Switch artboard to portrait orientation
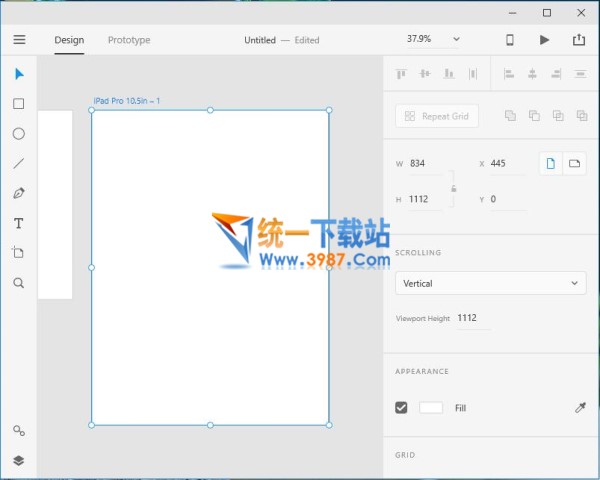Image resolution: width=600 pixels, height=480 pixels. 550,164
